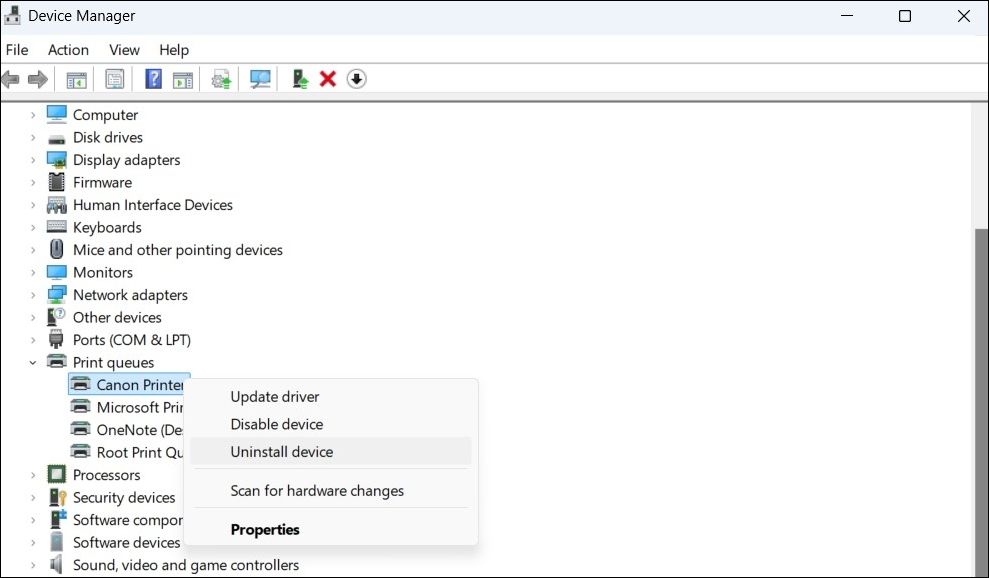Select the Update driver toolbar icon
The width and height of the screenshot is (989, 578).
pyautogui.click(x=220, y=78)
